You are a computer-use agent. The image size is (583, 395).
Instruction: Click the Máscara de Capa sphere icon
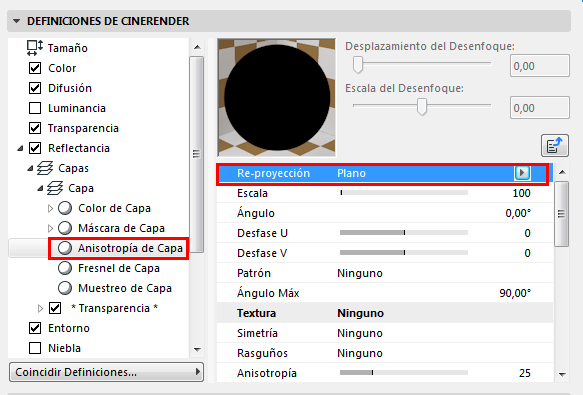pyautogui.click(x=65, y=228)
